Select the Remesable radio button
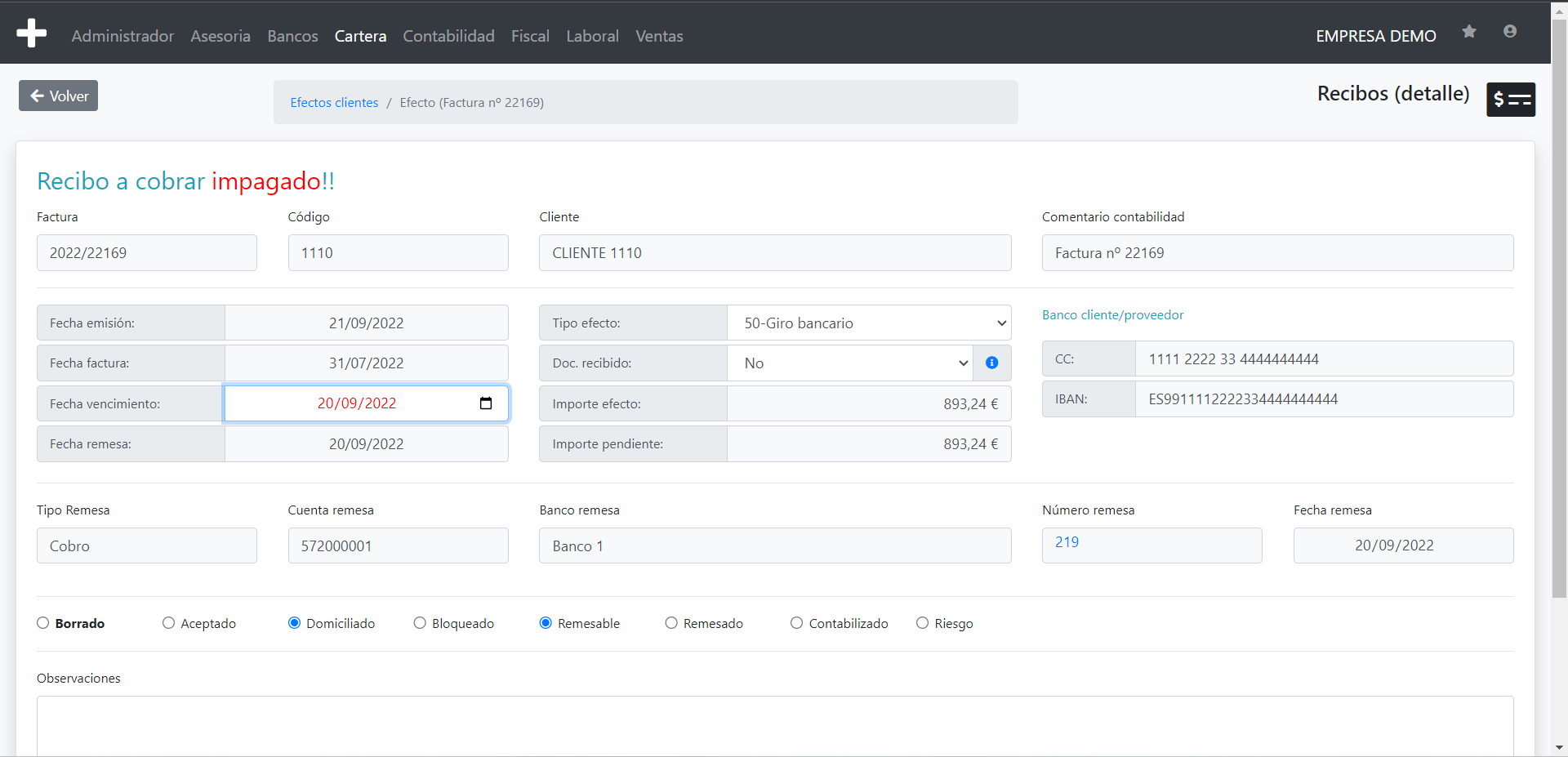 click(x=546, y=623)
